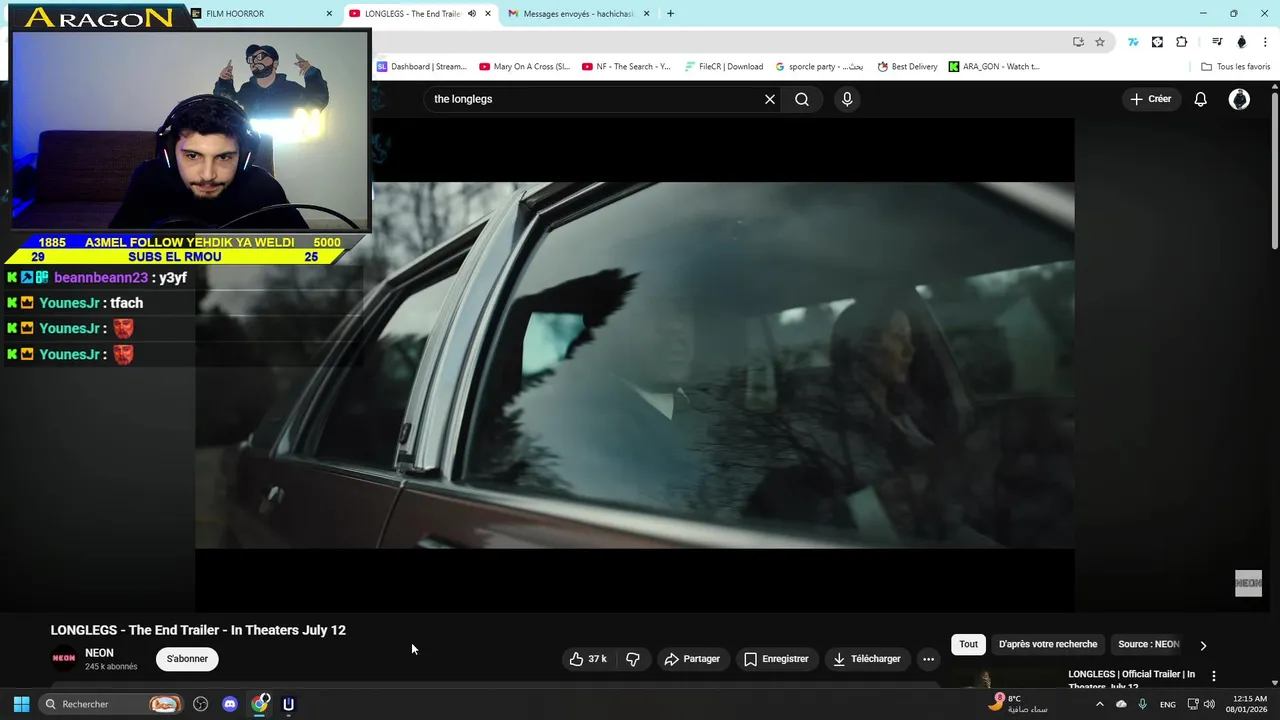Viewport: 1280px width, 720px height.
Task: Close the Messages envoyés Gmail tab
Action: point(646,14)
